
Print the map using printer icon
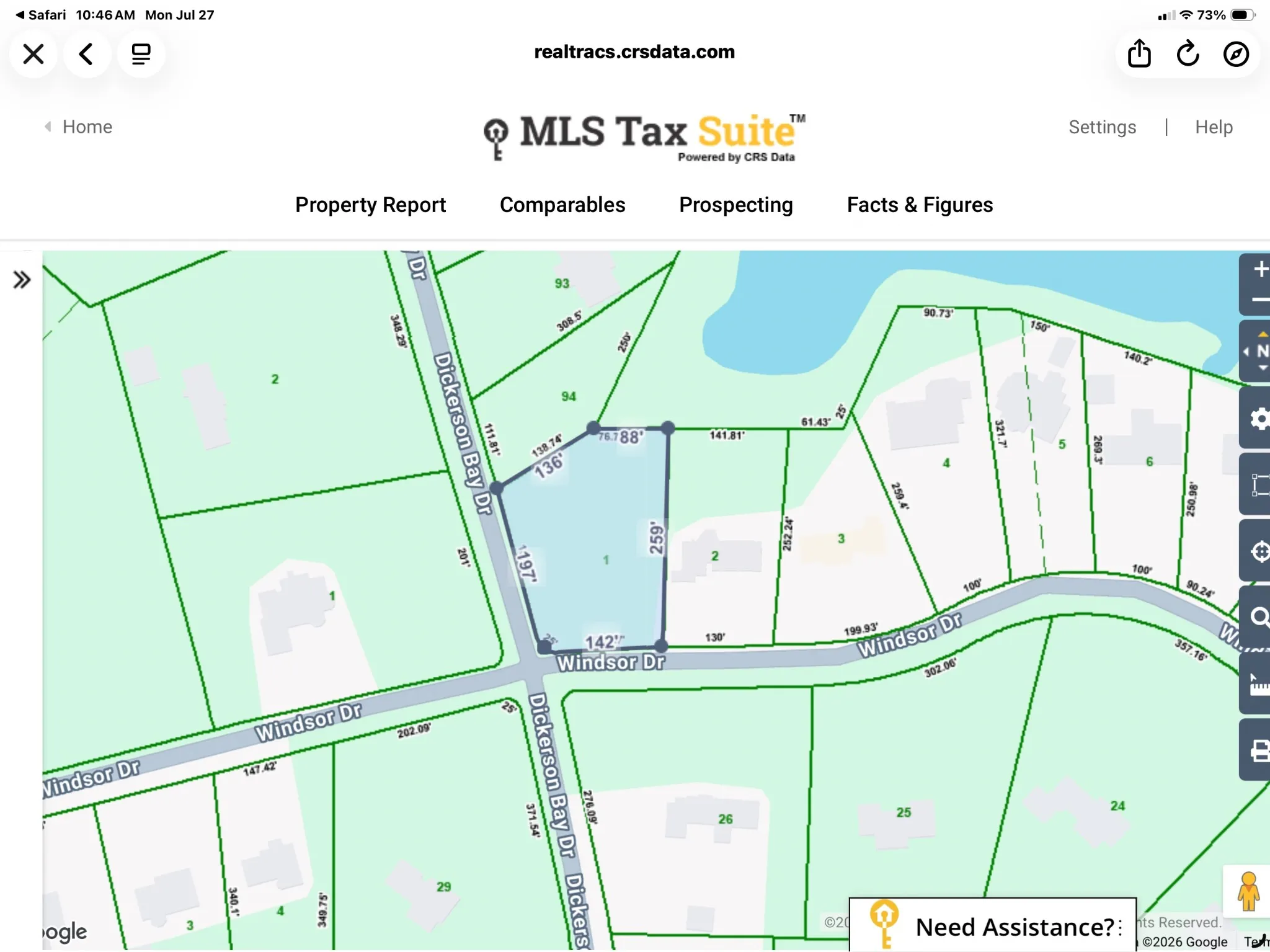tap(1259, 750)
